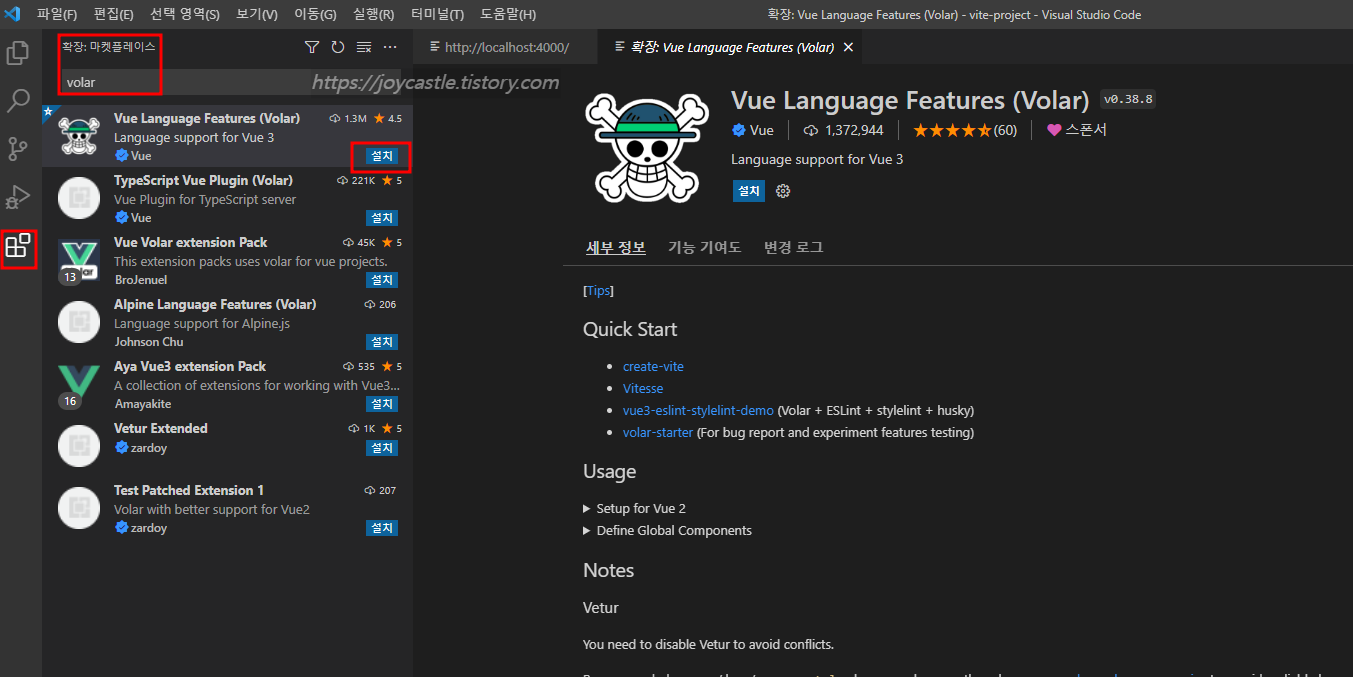Install Alpine Language Features (Volar)
This screenshot has height=677, width=1353.
click(382, 342)
